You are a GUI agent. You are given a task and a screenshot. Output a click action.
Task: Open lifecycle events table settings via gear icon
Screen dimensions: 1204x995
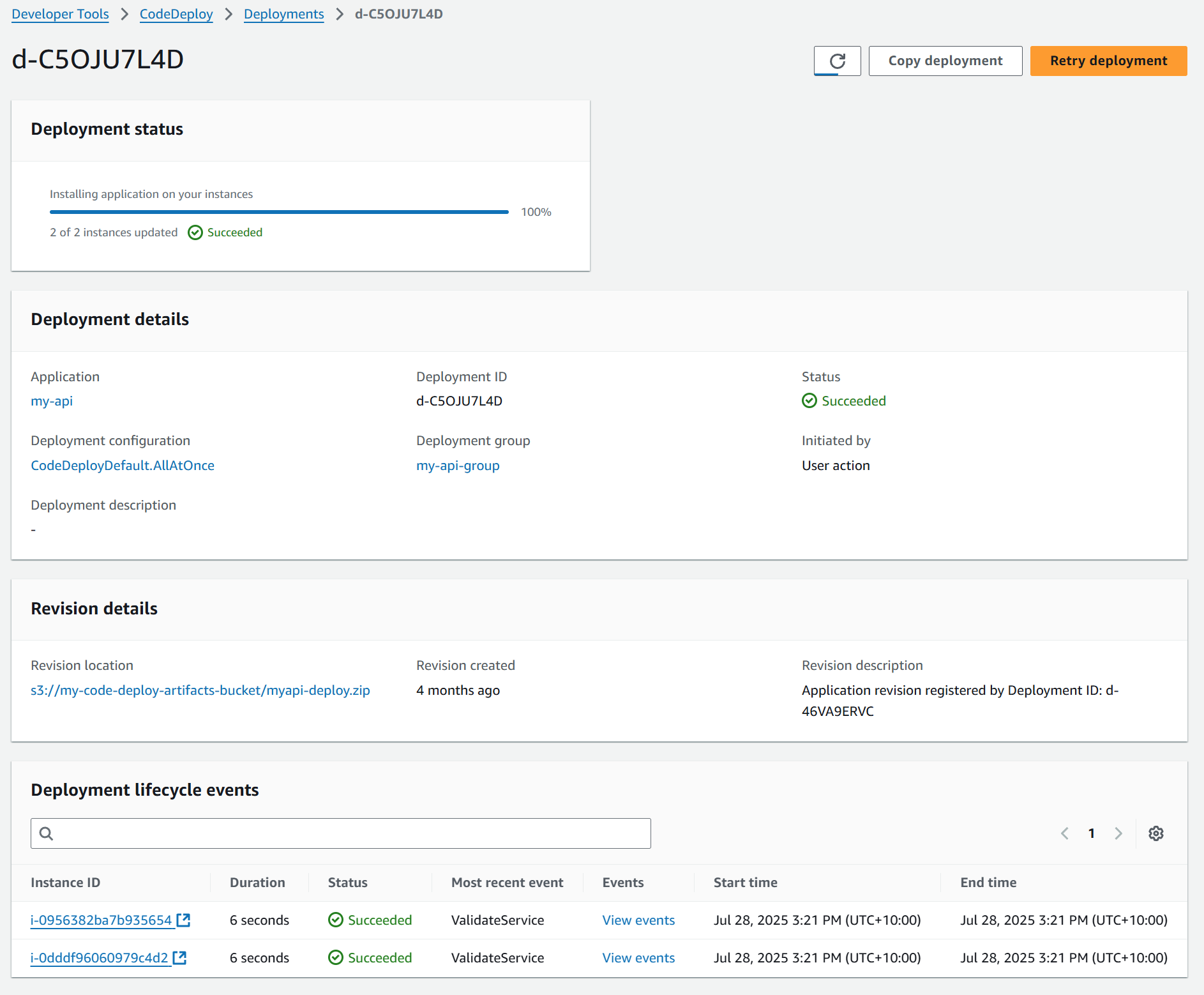(x=1156, y=833)
